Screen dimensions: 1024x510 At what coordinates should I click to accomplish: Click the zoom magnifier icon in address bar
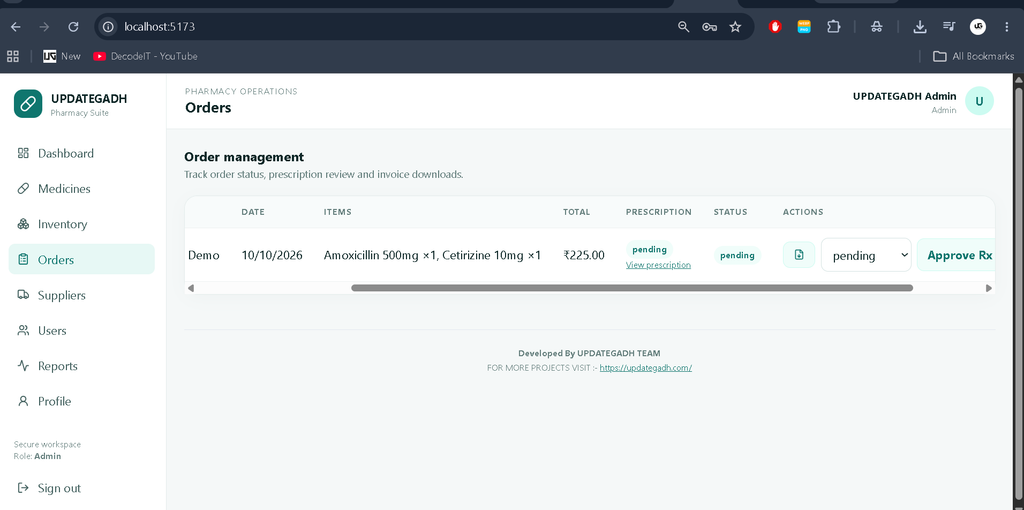click(684, 27)
